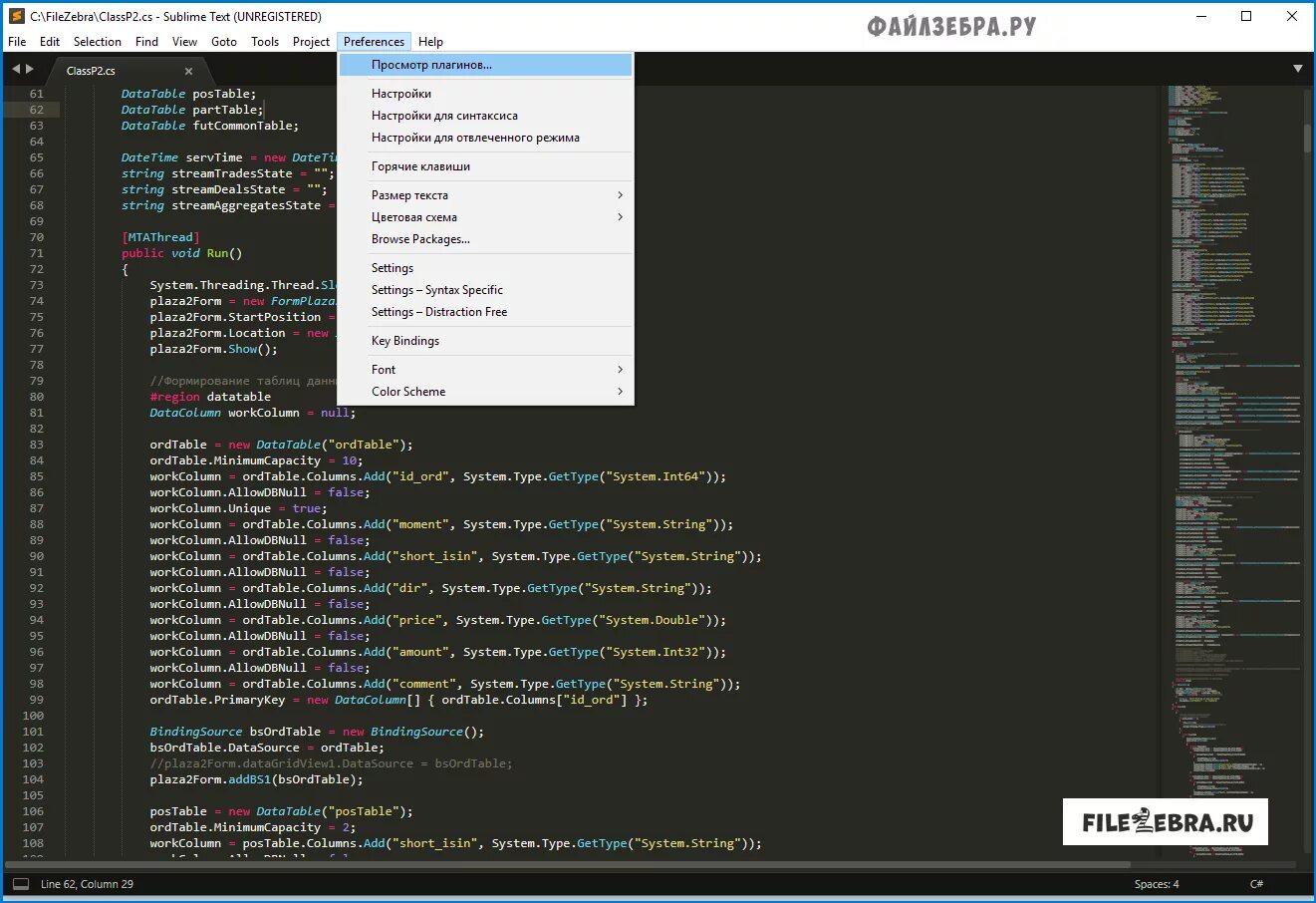The image size is (1316, 903).
Task: Choose Просмотр плагинов... menu entry
Action: click(x=485, y=65)
